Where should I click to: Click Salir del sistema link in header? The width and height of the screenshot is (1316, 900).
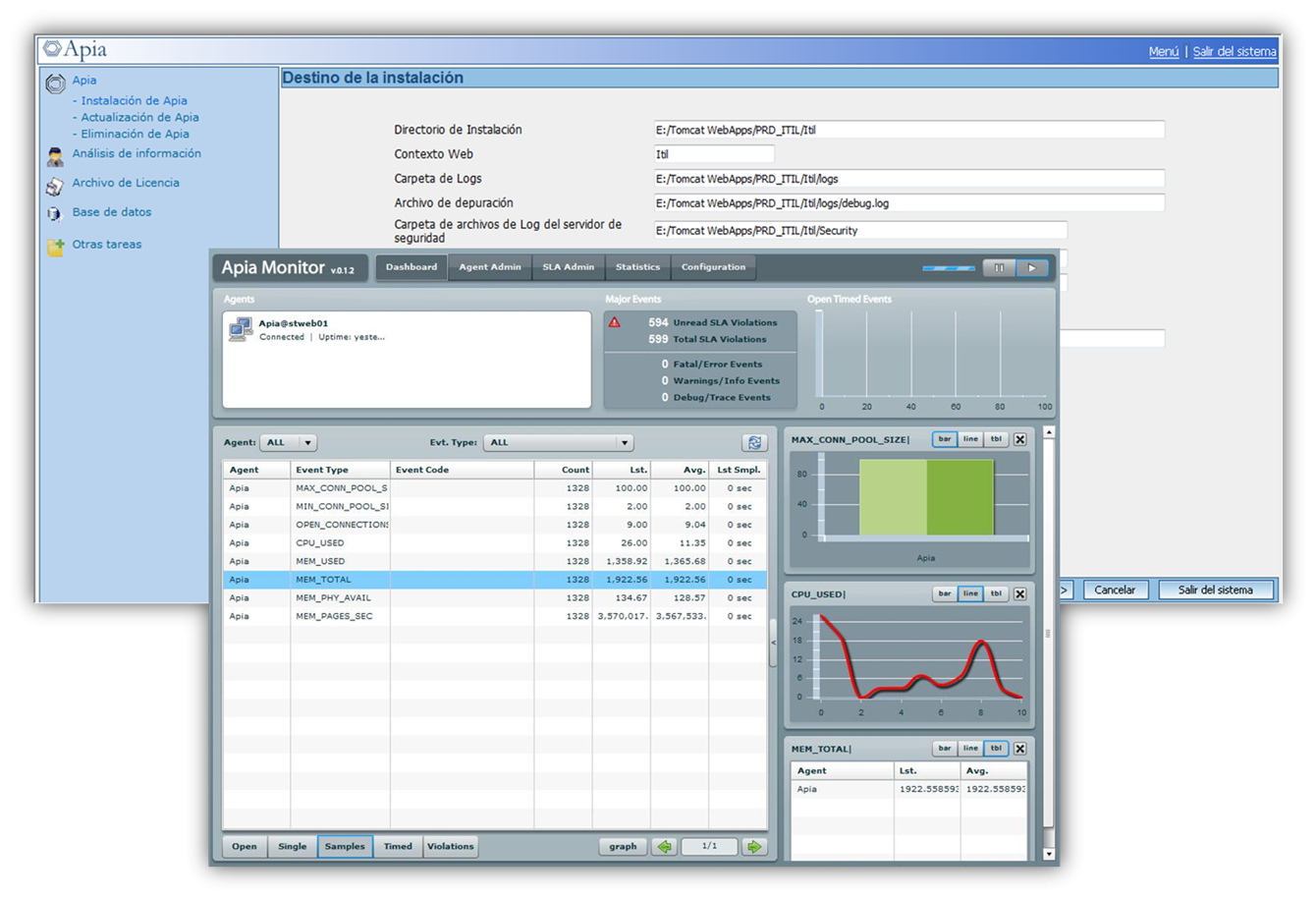[x=1234, y=52]
